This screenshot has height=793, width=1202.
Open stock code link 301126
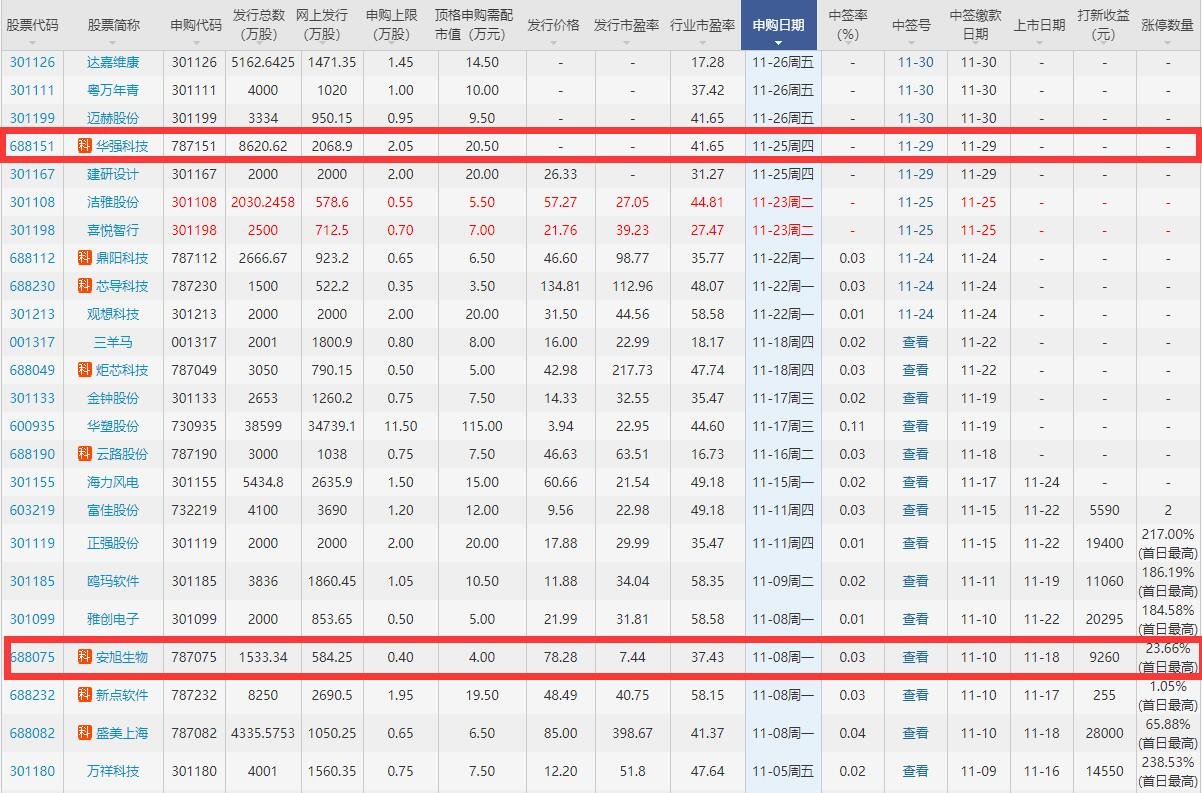click(32, 62)
